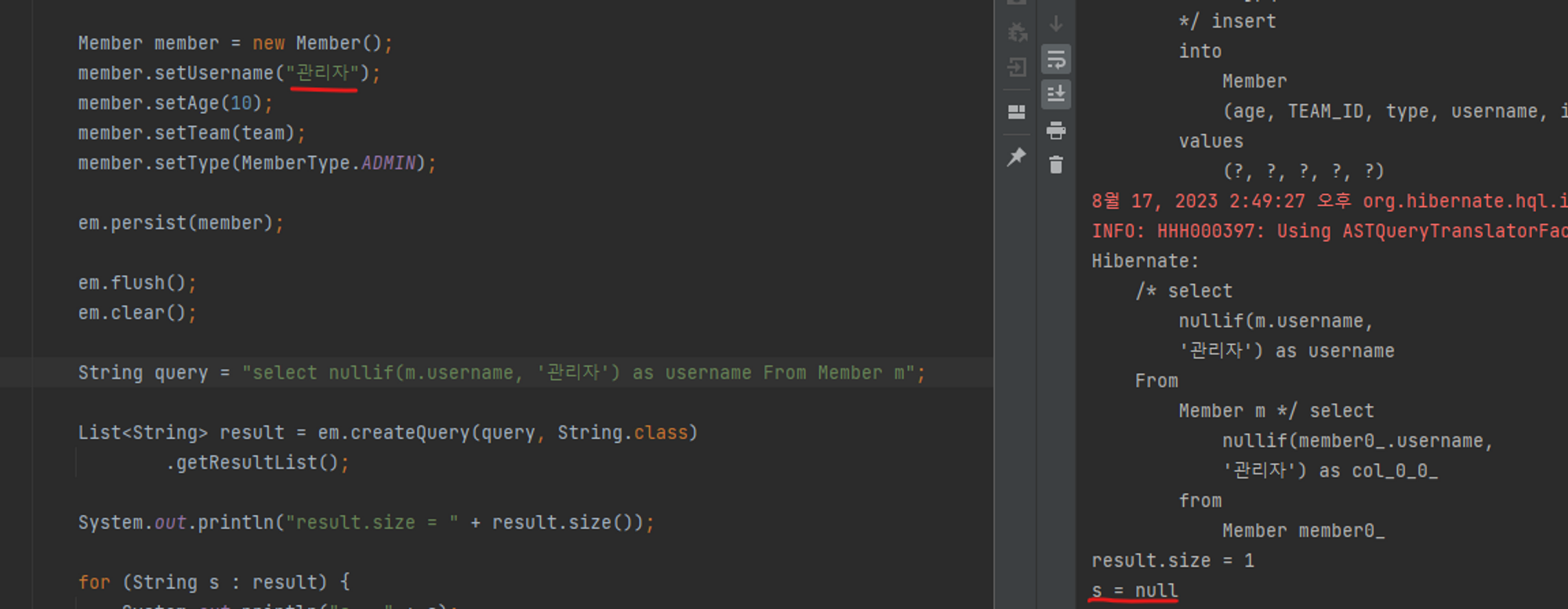Click the '(?, ?, ?, ?, ?)' values line
Viewport: 1568px width, 609px height.
pos(1304,172)
